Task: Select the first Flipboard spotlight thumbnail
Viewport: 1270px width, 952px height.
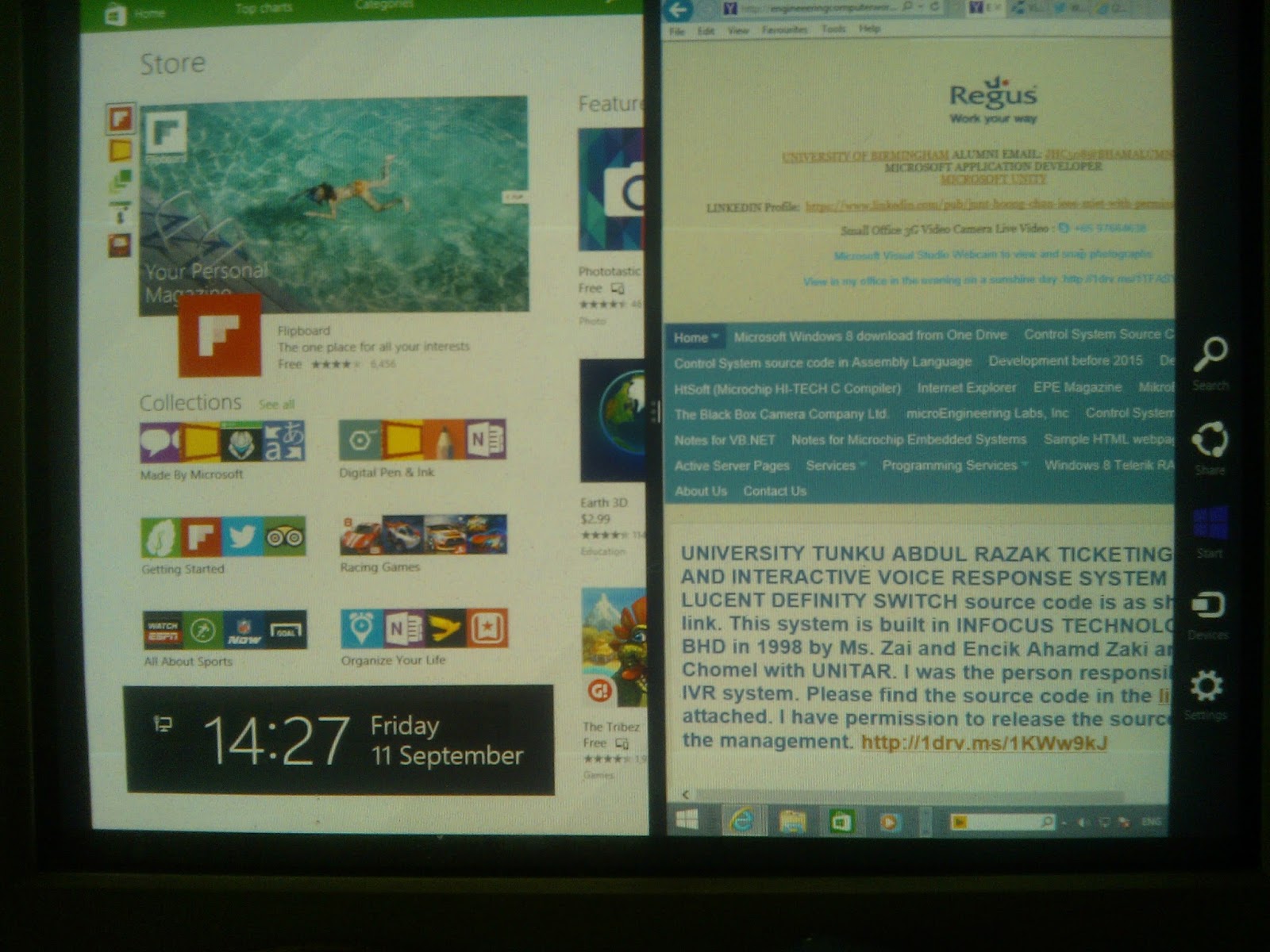Action: click(x=121, y=118)
